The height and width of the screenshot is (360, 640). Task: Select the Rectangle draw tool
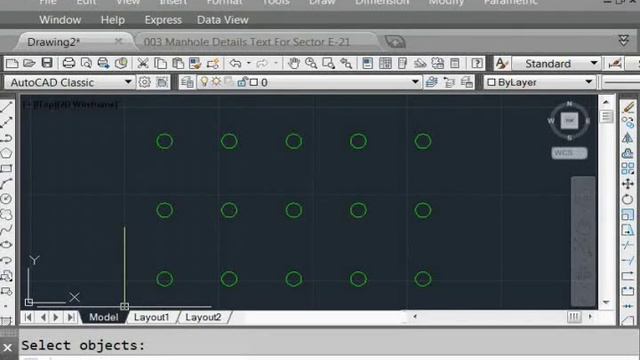click(6, 168)
